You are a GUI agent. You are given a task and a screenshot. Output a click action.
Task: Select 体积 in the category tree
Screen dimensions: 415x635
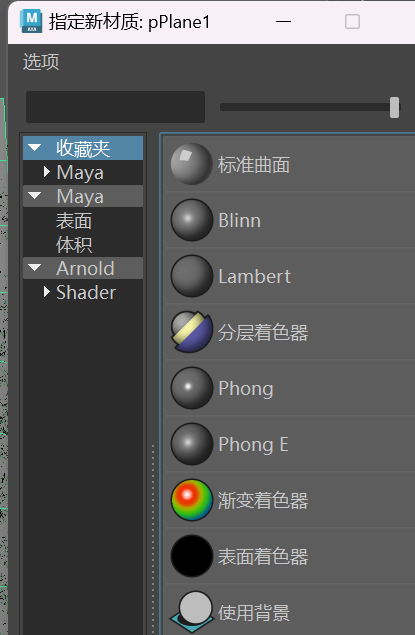pyautogui.click(x=74, y=245)
